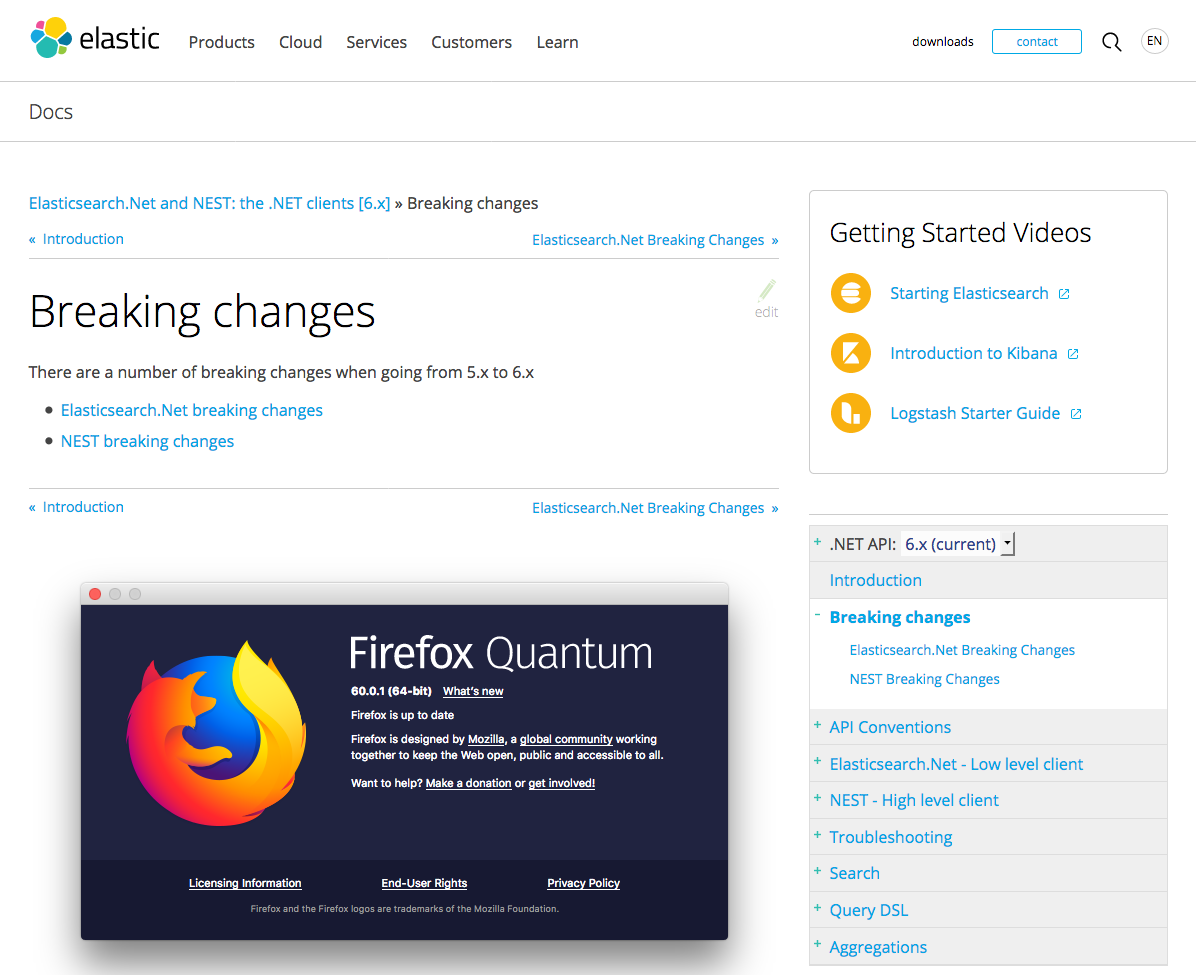This screenshot has height=975, width=1196.
Task: Click What's new in Firefox dialog
Action: pyautogui.click(x=473, y=691)
